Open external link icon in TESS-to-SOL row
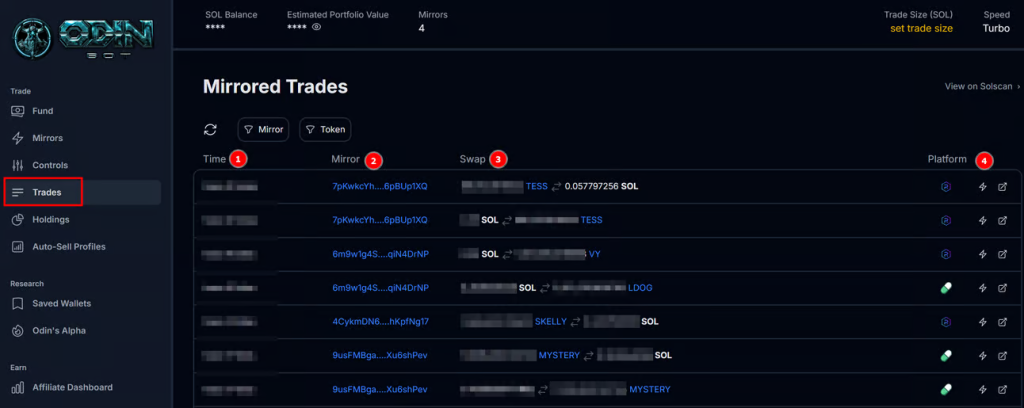Image resolution: width=1024 pixels, height=408 pixels. [1002, 187]
